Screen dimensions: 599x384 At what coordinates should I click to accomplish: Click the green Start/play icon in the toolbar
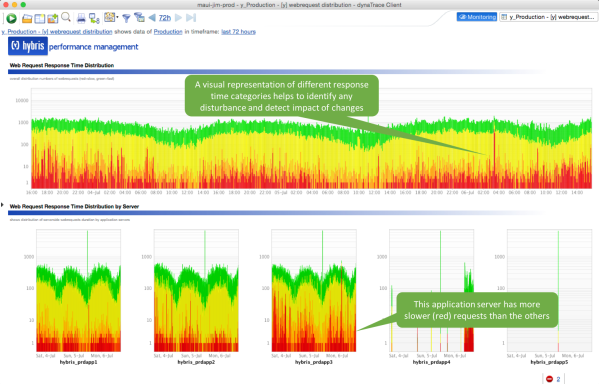click(x=11, y=18)
